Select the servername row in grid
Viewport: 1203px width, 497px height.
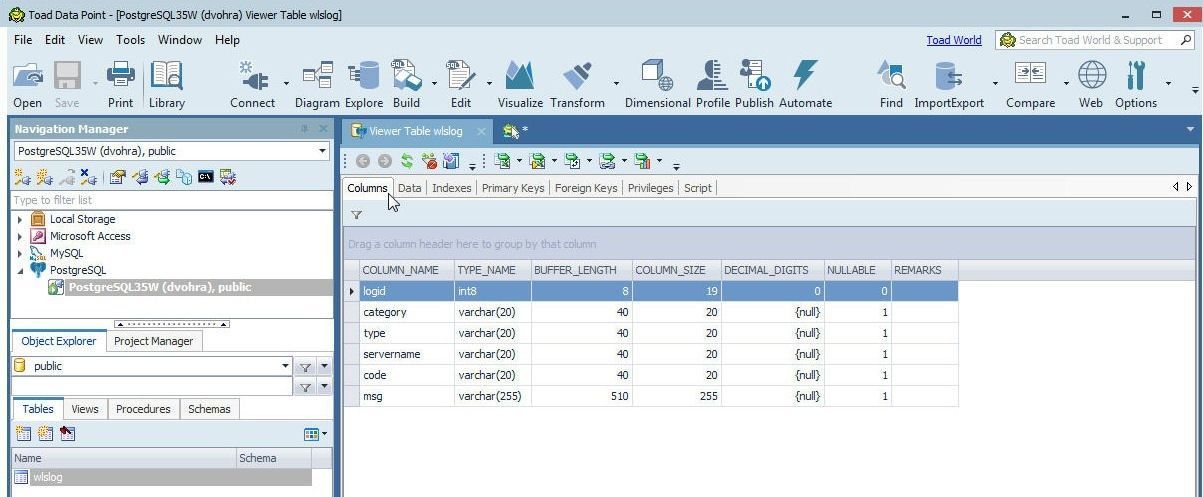(x=651, y=354)
